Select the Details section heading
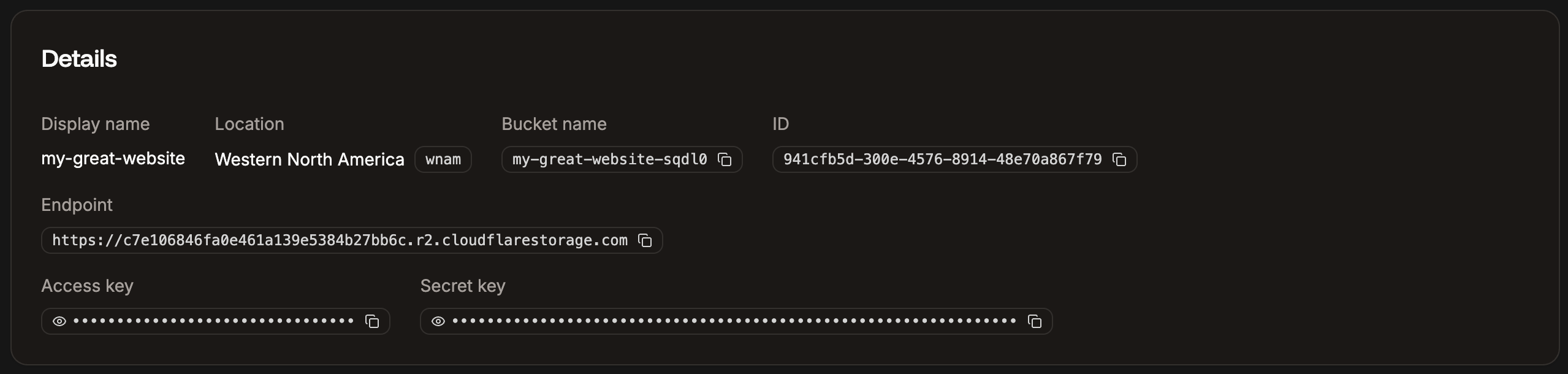Image resolution: width=1568 pixels, height=374 pixels. (78, 59)
